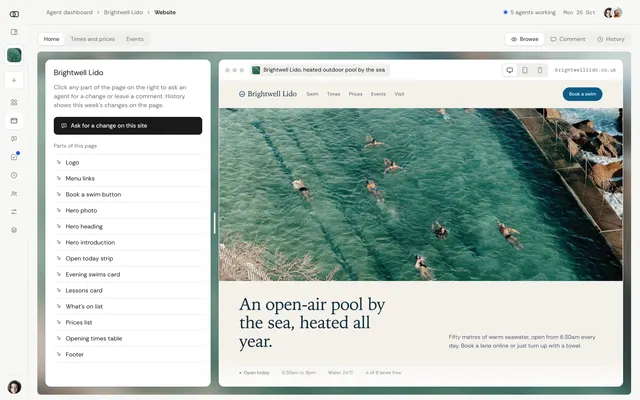
Task: Toggle the sidebar panel icon
Action: pyautogui.click(x=14, y=32)
